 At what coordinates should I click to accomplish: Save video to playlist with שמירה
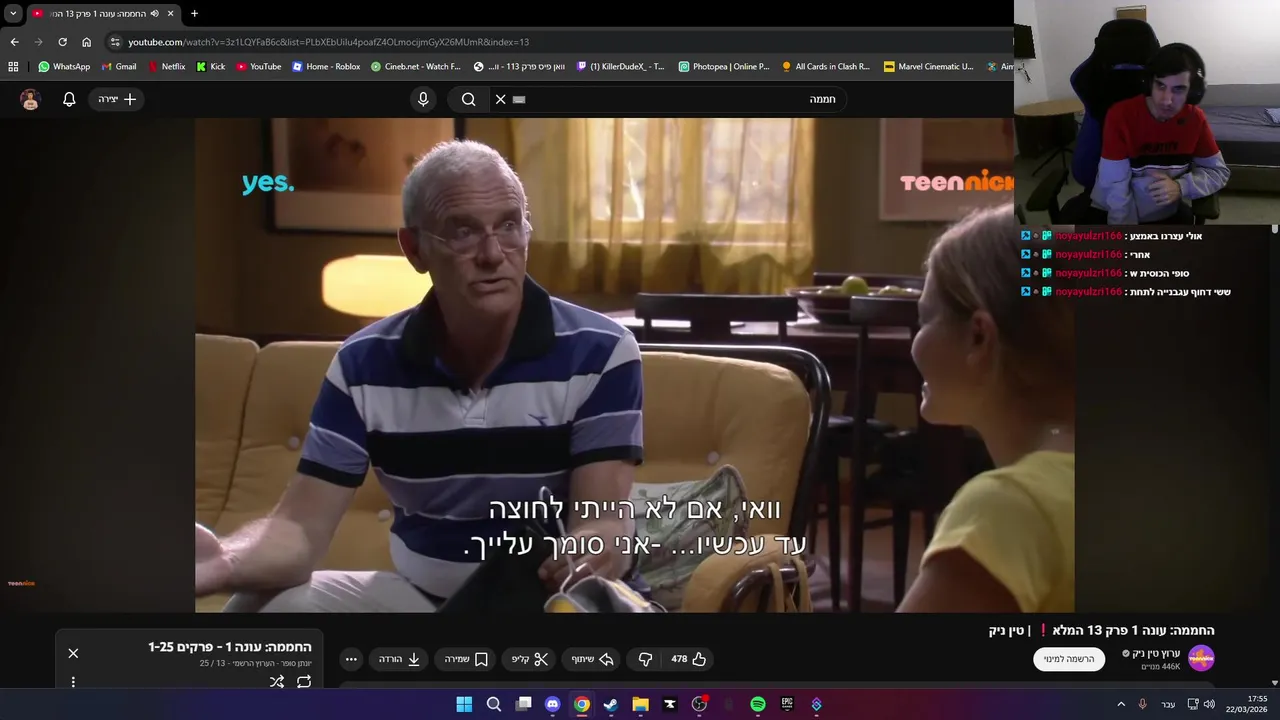[x=466, y=659]
